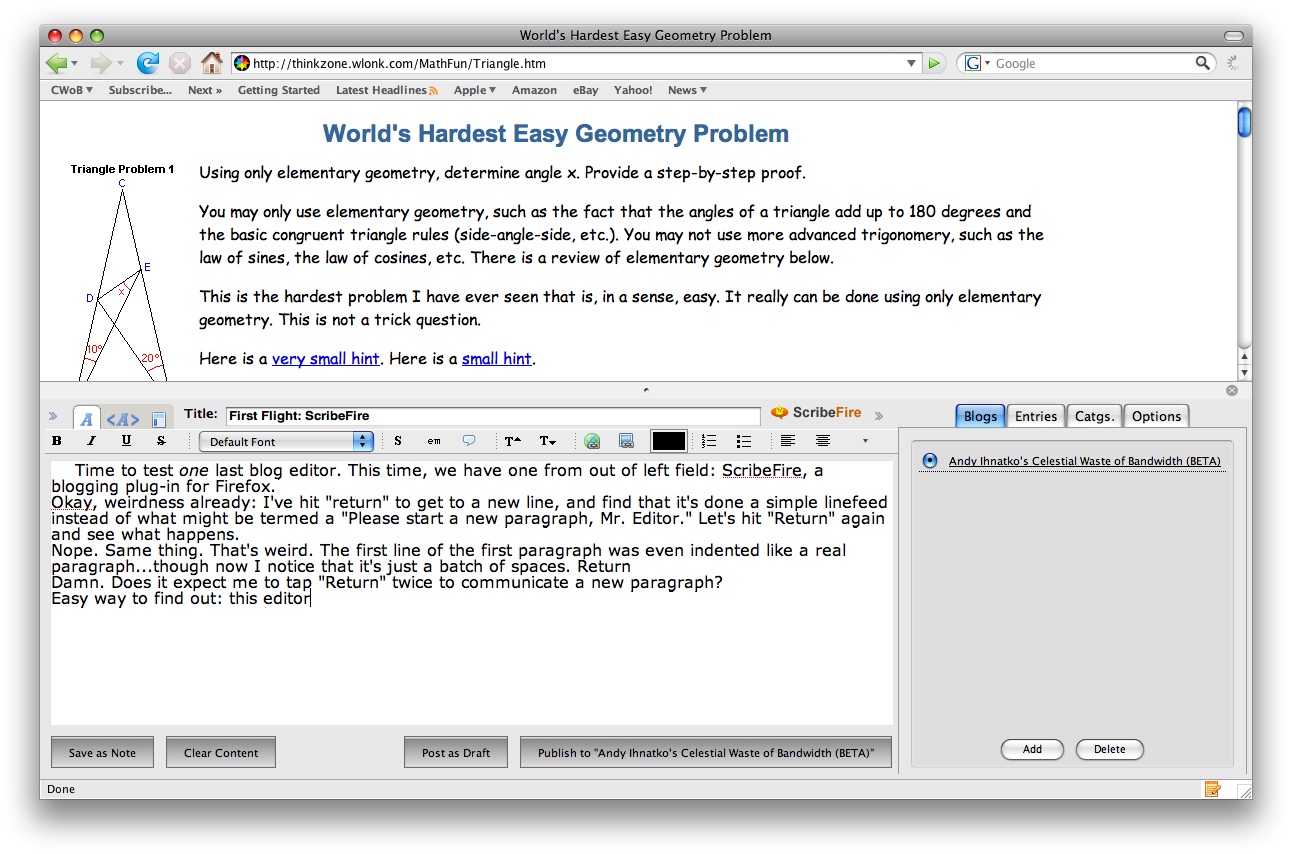This screenshot has height=854, width=1292.
Task: Expand the left double-chevron by editor tabs
Action: [x=53, y=416]
